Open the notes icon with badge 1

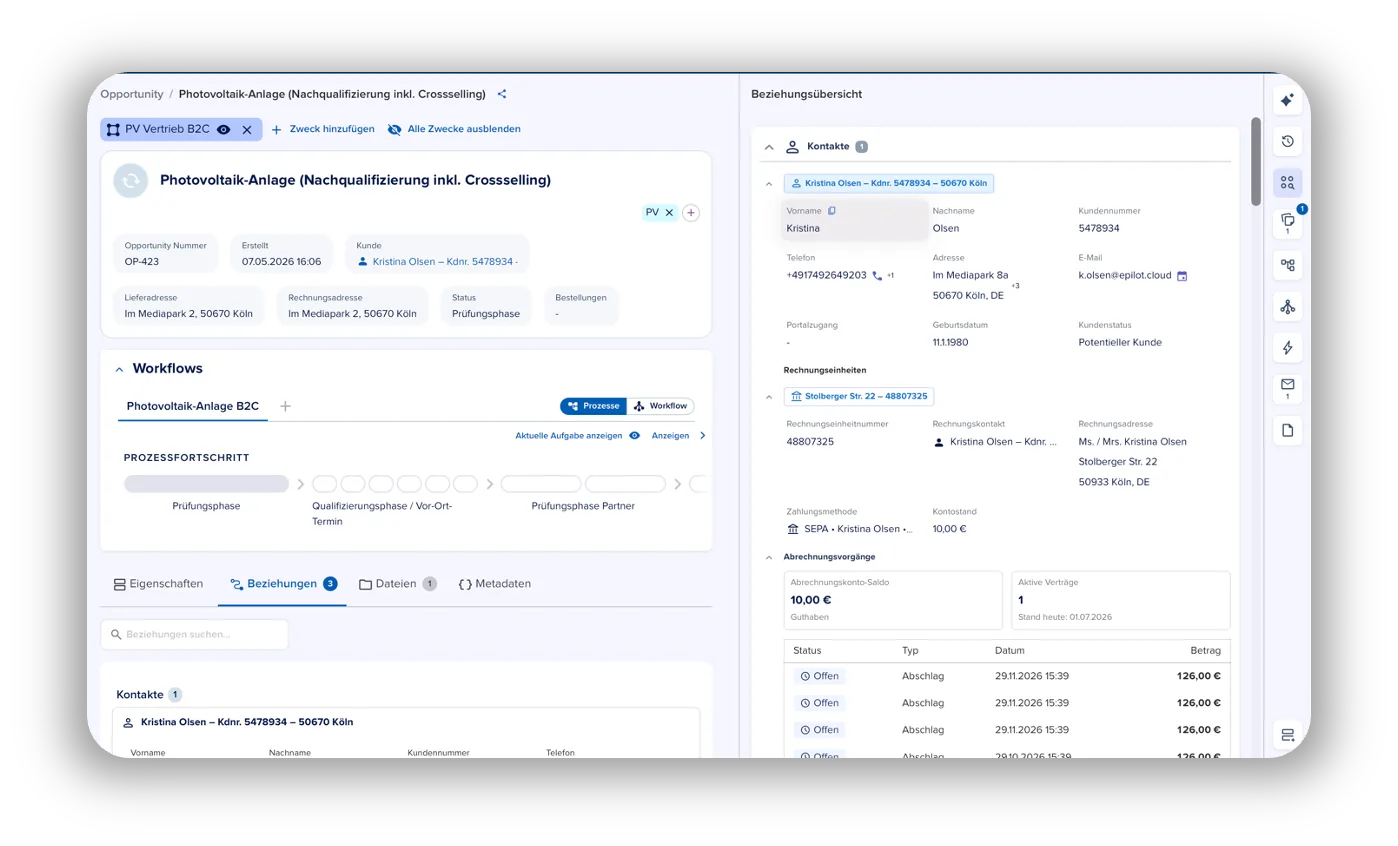coord(1287,223)
